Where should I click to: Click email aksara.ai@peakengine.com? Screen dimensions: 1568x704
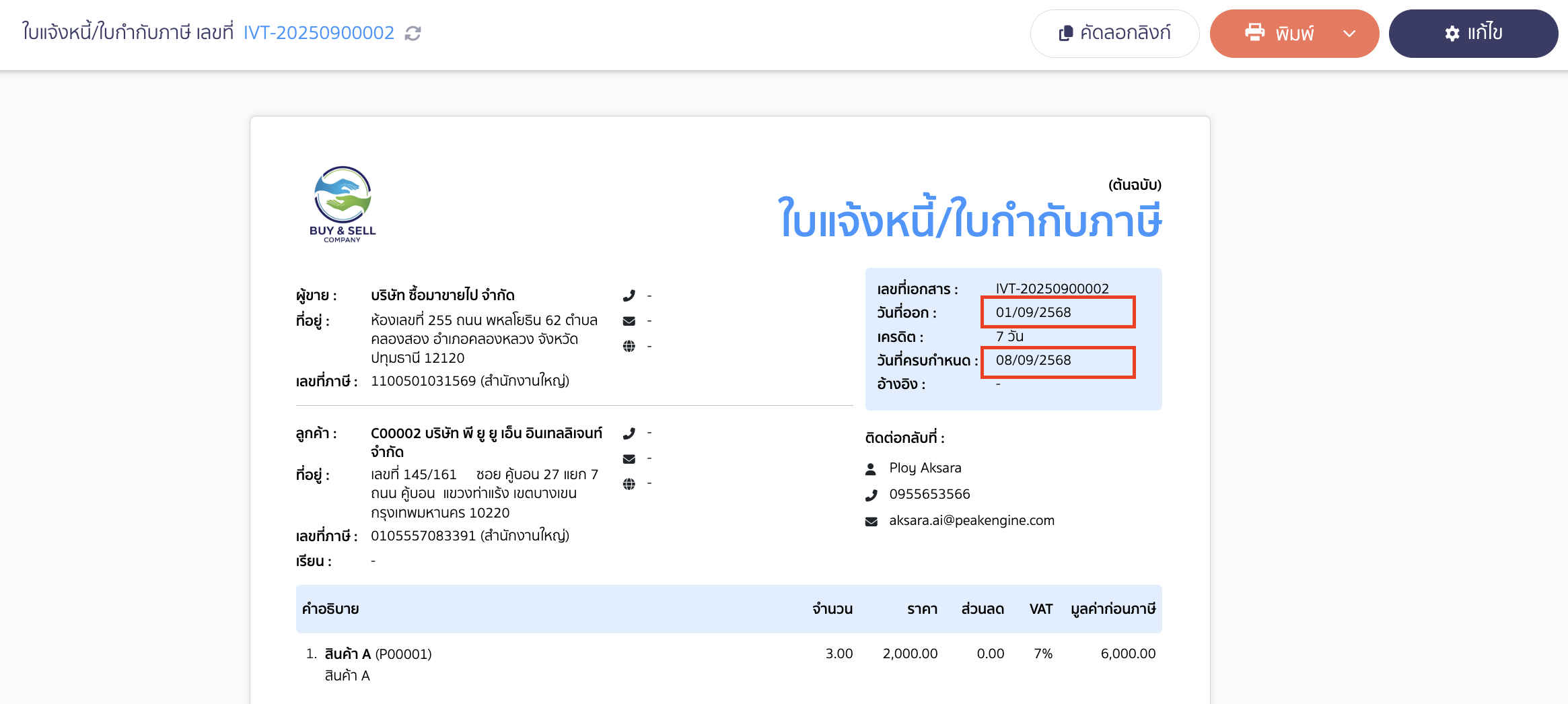(972, 520)
